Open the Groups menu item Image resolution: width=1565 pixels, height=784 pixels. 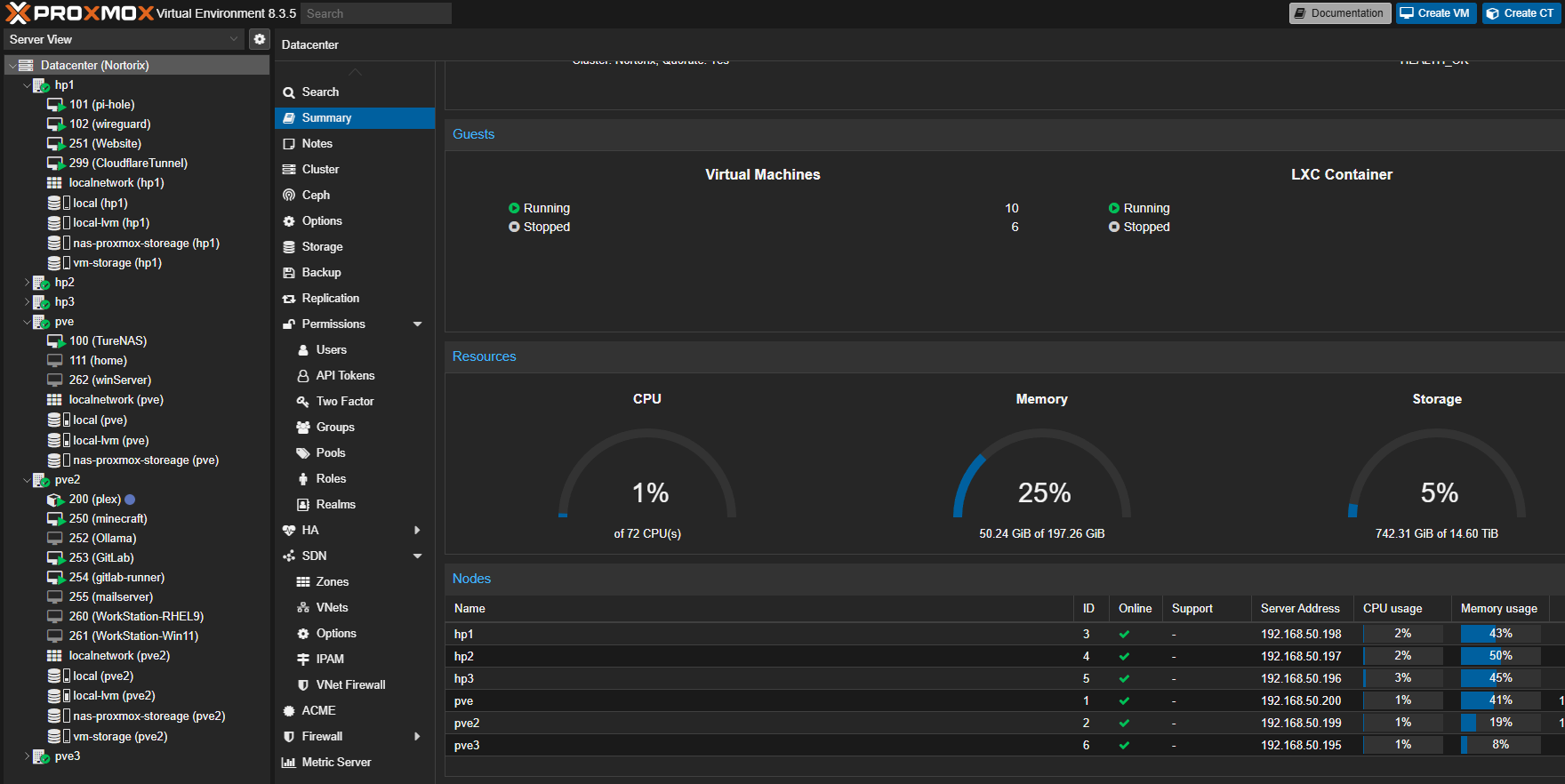click(x=355, y=428)
